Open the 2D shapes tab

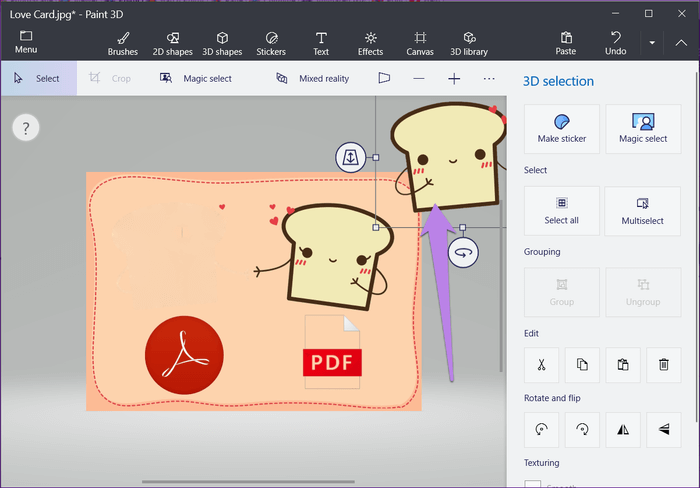click(x=172, y=43)
